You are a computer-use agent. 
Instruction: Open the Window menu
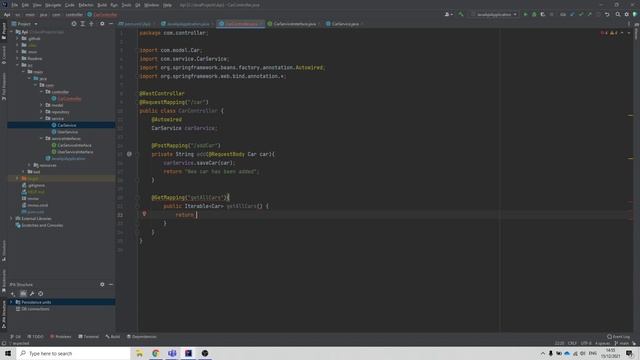point(151,5)
